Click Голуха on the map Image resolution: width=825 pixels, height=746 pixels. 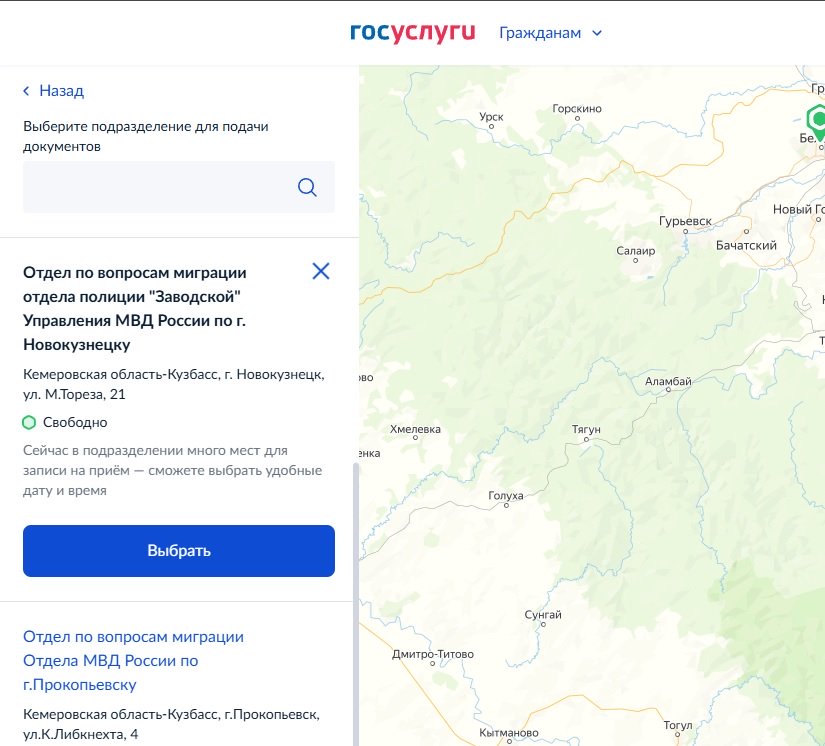pos(506,496)
